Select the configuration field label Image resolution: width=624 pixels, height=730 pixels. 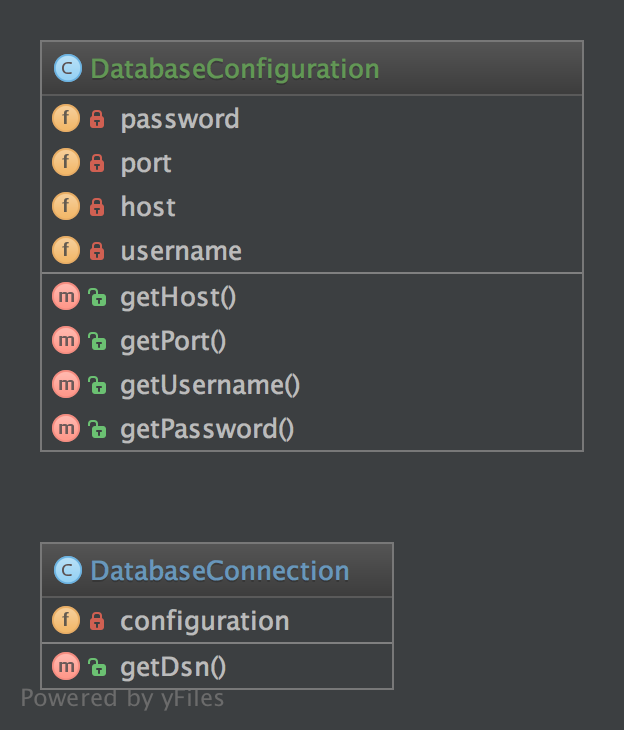click(205, 621)
